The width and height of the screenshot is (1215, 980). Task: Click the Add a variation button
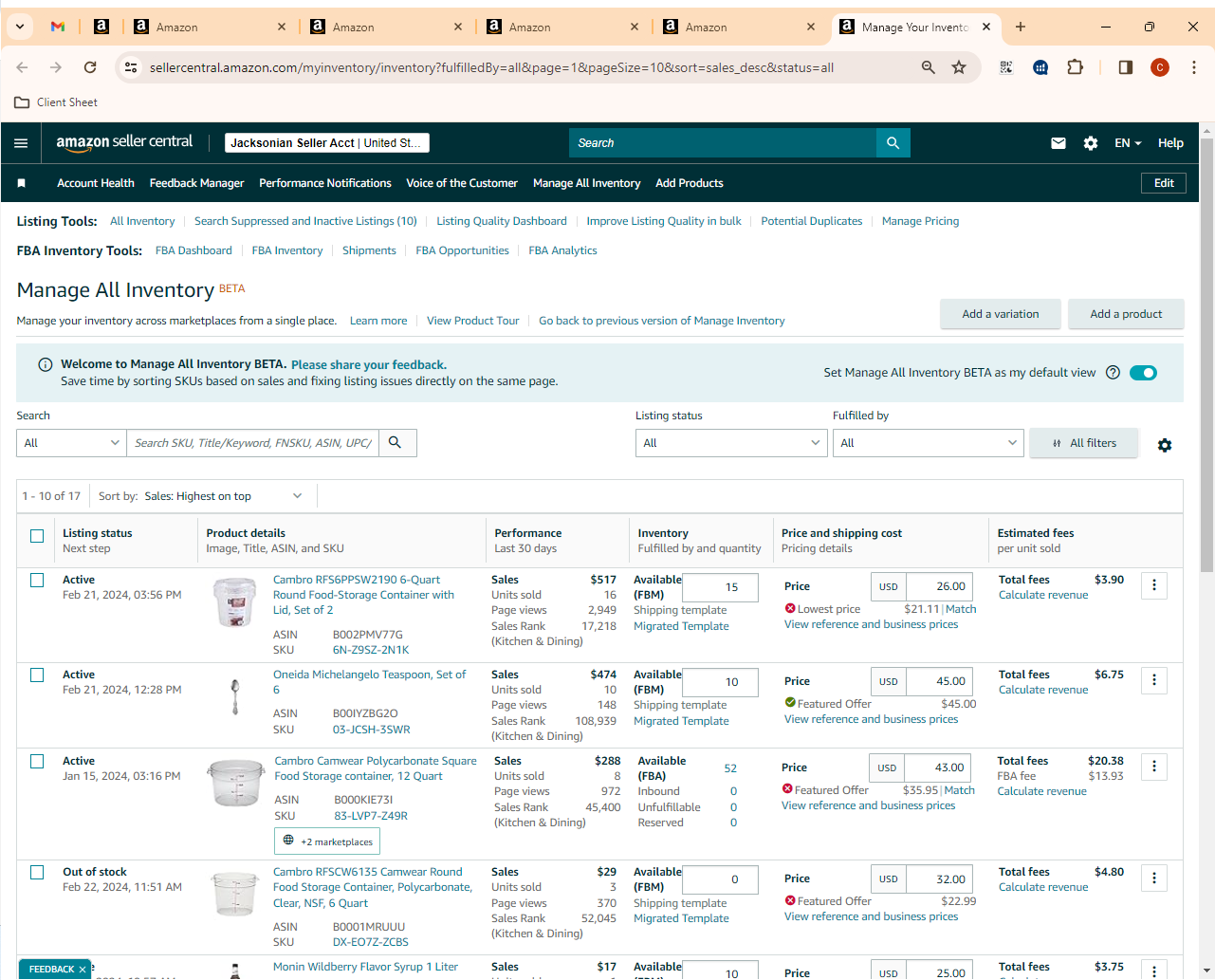(x=1001, y=314)
